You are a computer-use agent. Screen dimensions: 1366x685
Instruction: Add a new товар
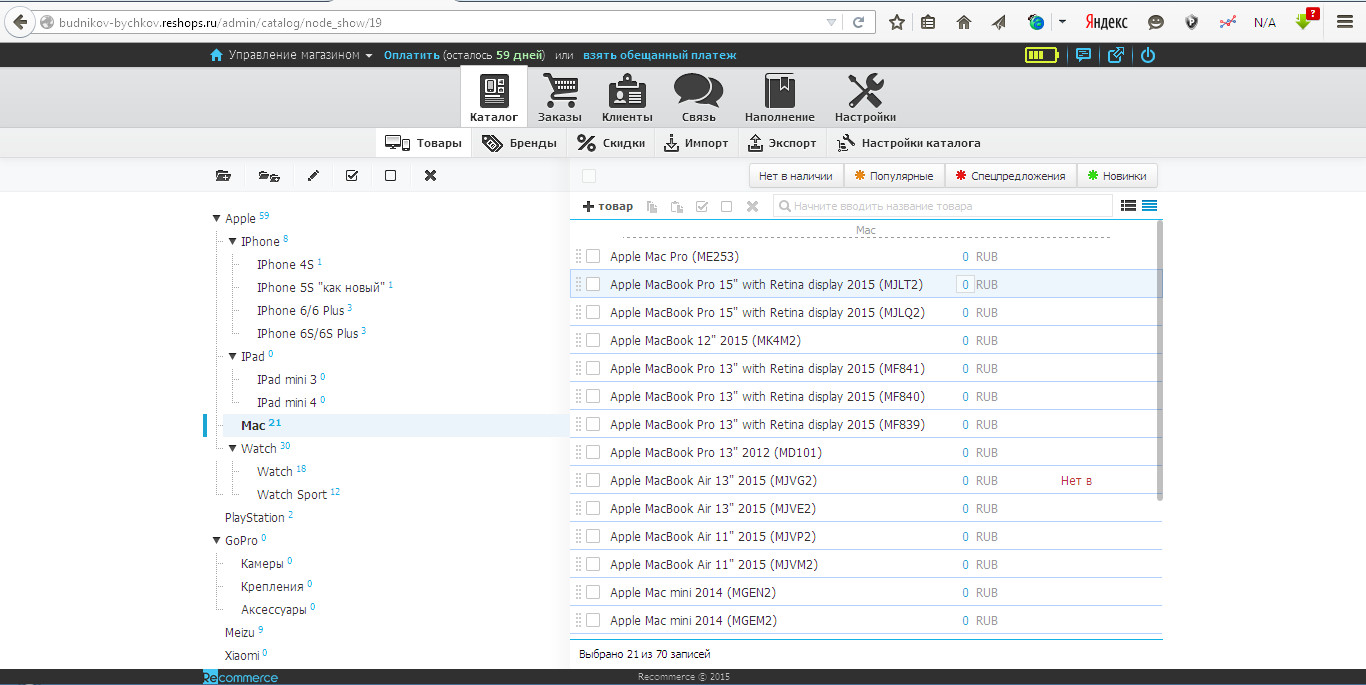point(608,206)
